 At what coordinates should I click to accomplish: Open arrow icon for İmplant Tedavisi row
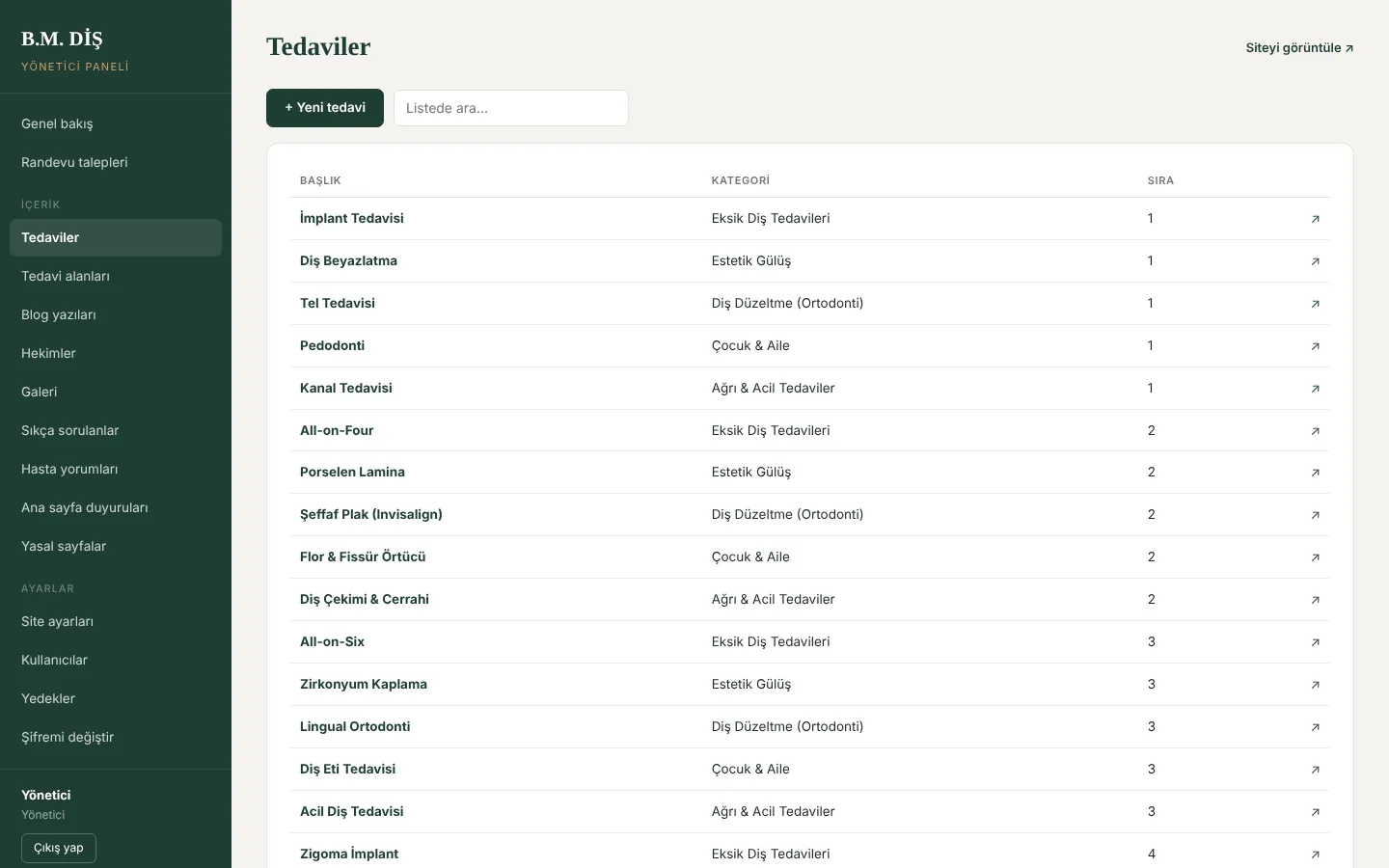[1315, 219]
